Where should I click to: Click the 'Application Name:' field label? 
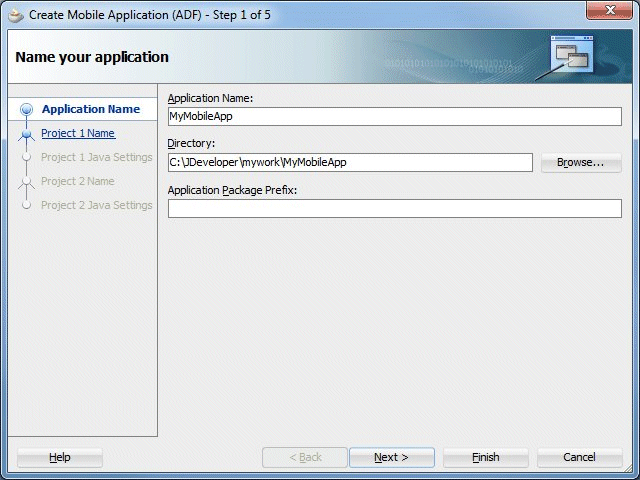210,98
